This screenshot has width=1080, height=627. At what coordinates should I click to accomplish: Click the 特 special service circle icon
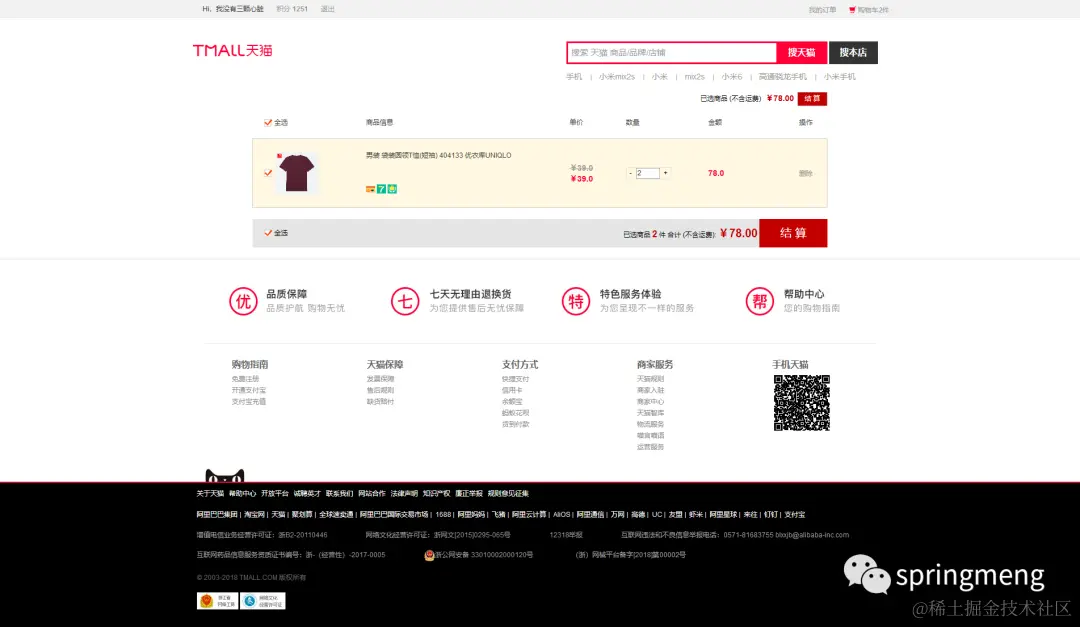pos(576,301)
